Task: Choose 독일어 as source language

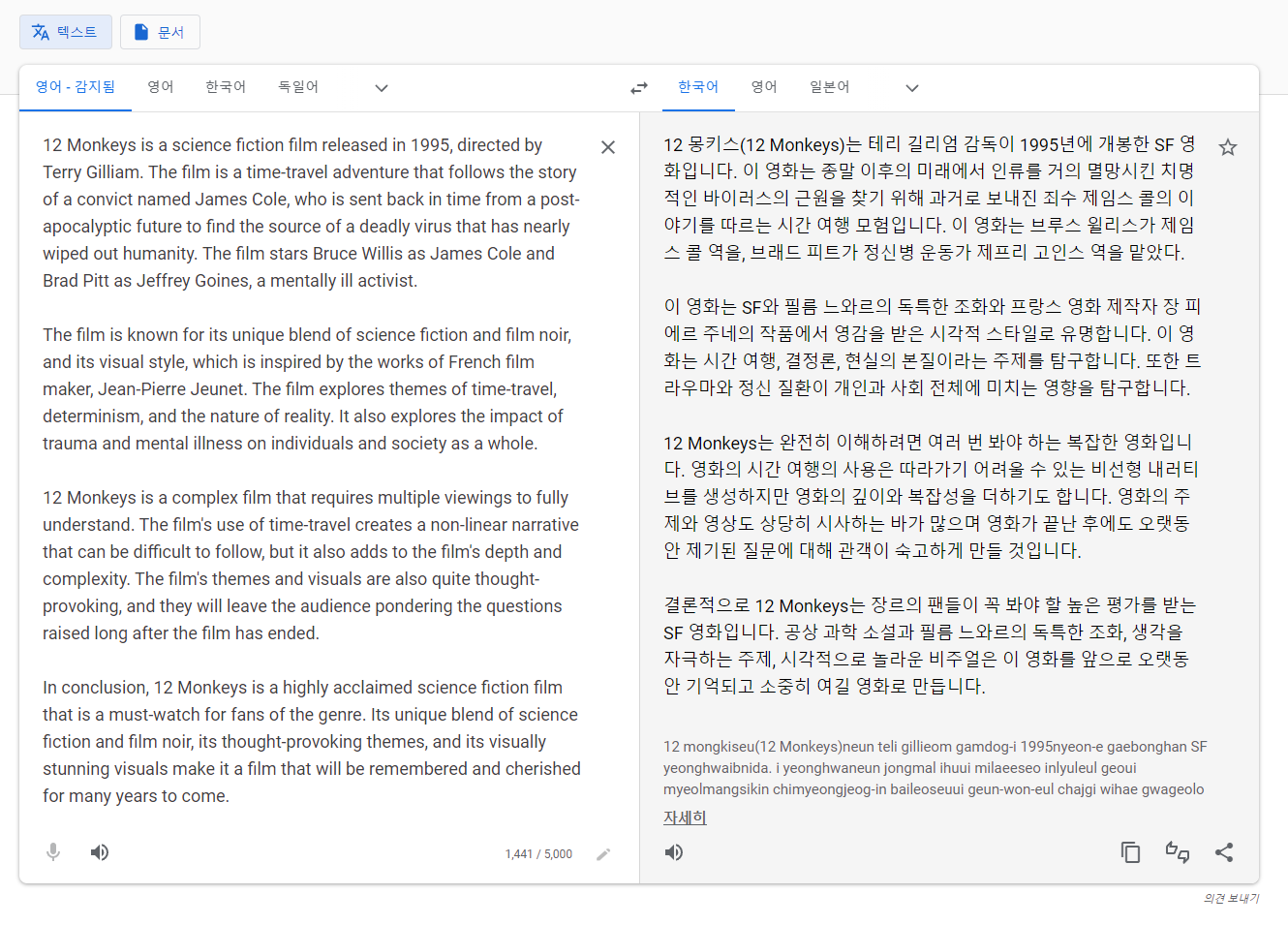Action: (298, 87)
